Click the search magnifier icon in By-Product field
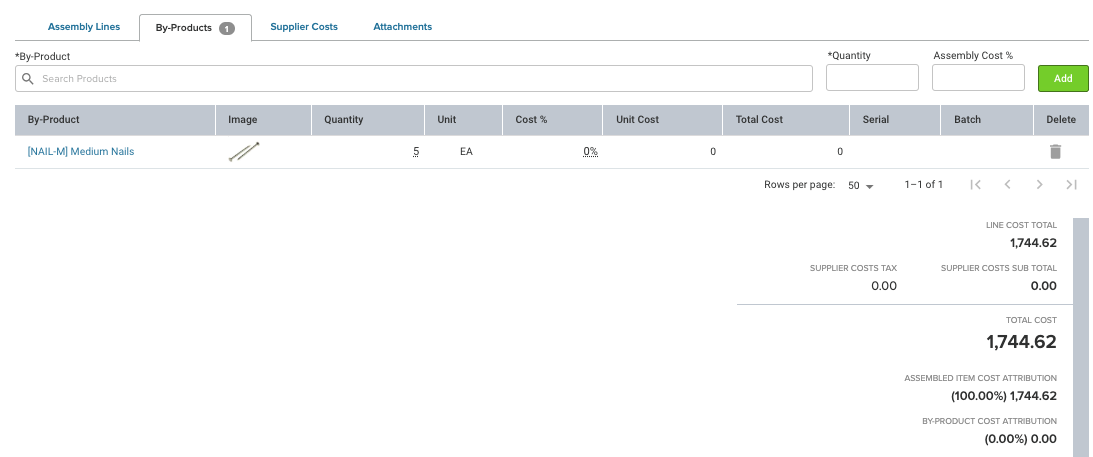The height and width of the screenshot is (457, 1093). (28, 79)
